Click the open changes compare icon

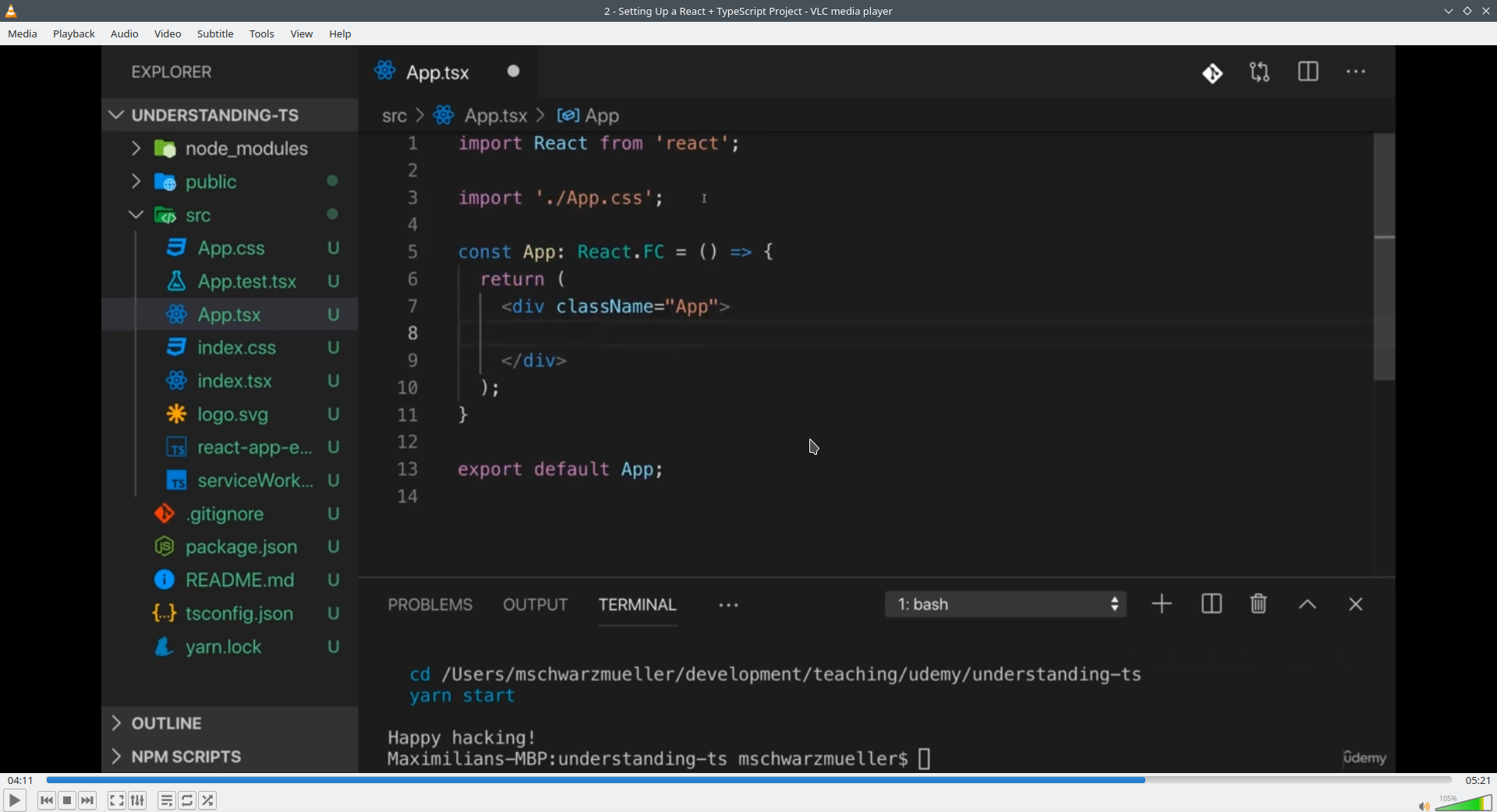point(1260,72)
